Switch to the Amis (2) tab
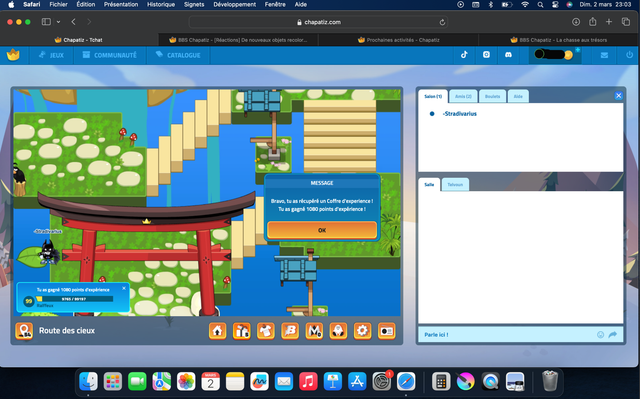The height and width of the screenshot is (399, 640). [463, 96]
